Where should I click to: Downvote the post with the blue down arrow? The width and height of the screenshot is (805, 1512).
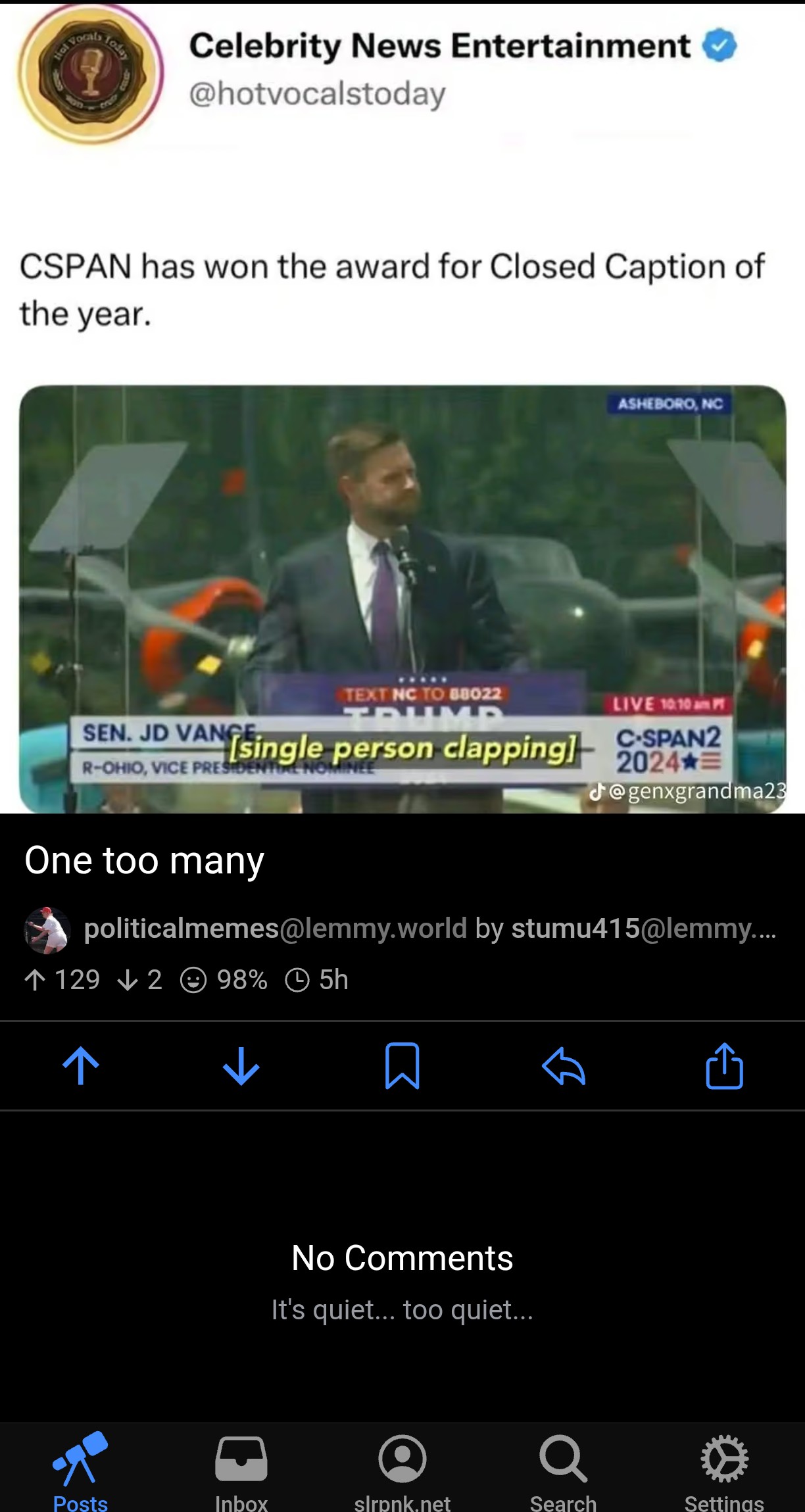tap(241, 1065)
